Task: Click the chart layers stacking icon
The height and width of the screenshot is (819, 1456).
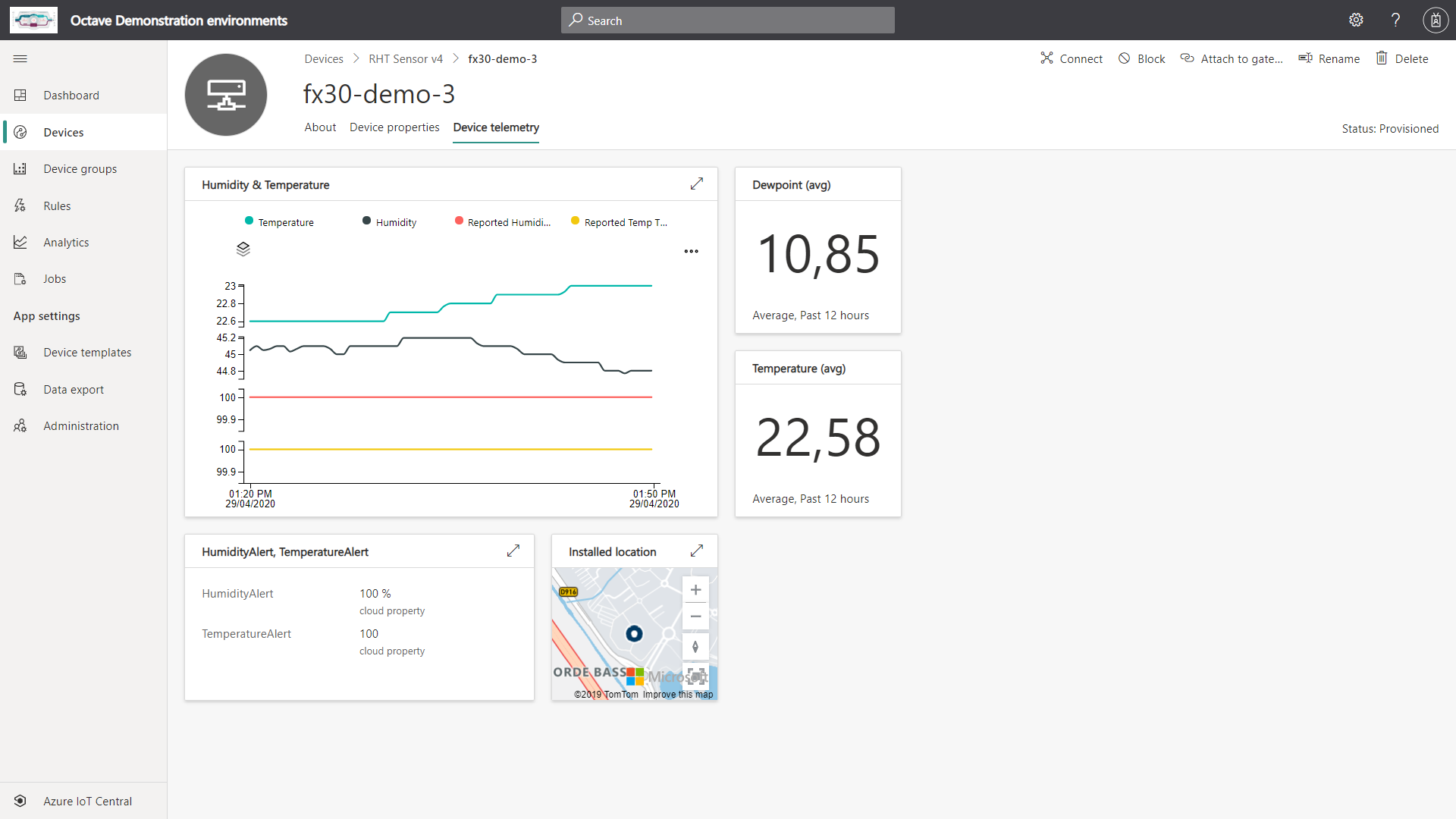Action: click(x=243, y=249)
